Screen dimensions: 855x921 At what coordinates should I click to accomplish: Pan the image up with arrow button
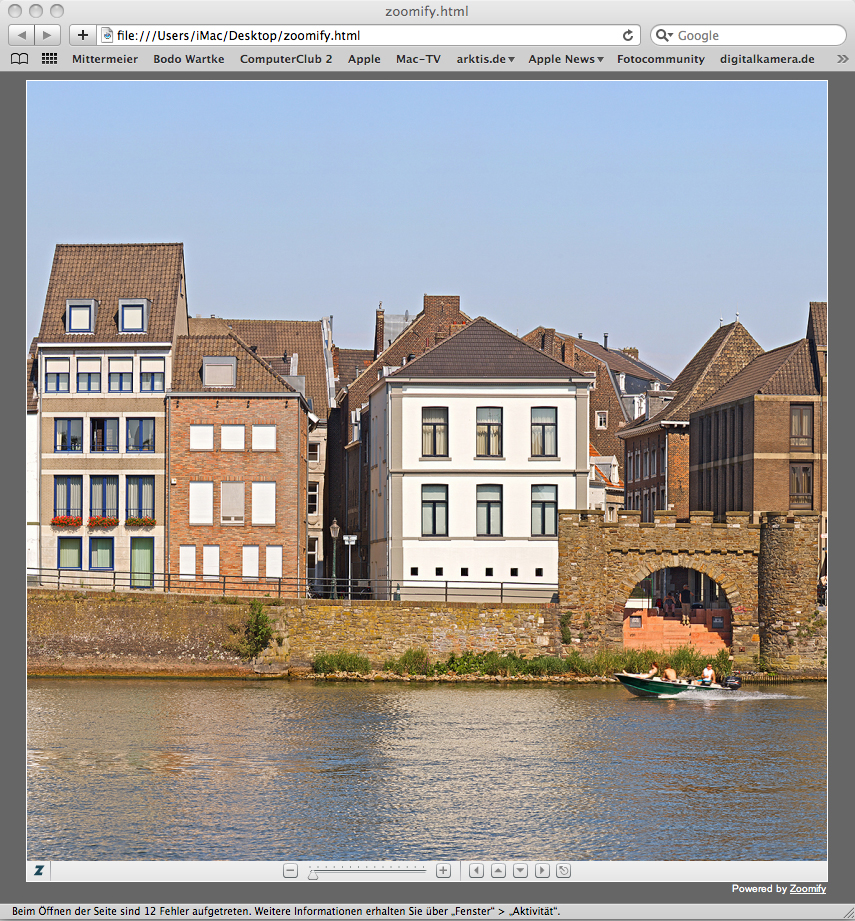coord(498,871)
